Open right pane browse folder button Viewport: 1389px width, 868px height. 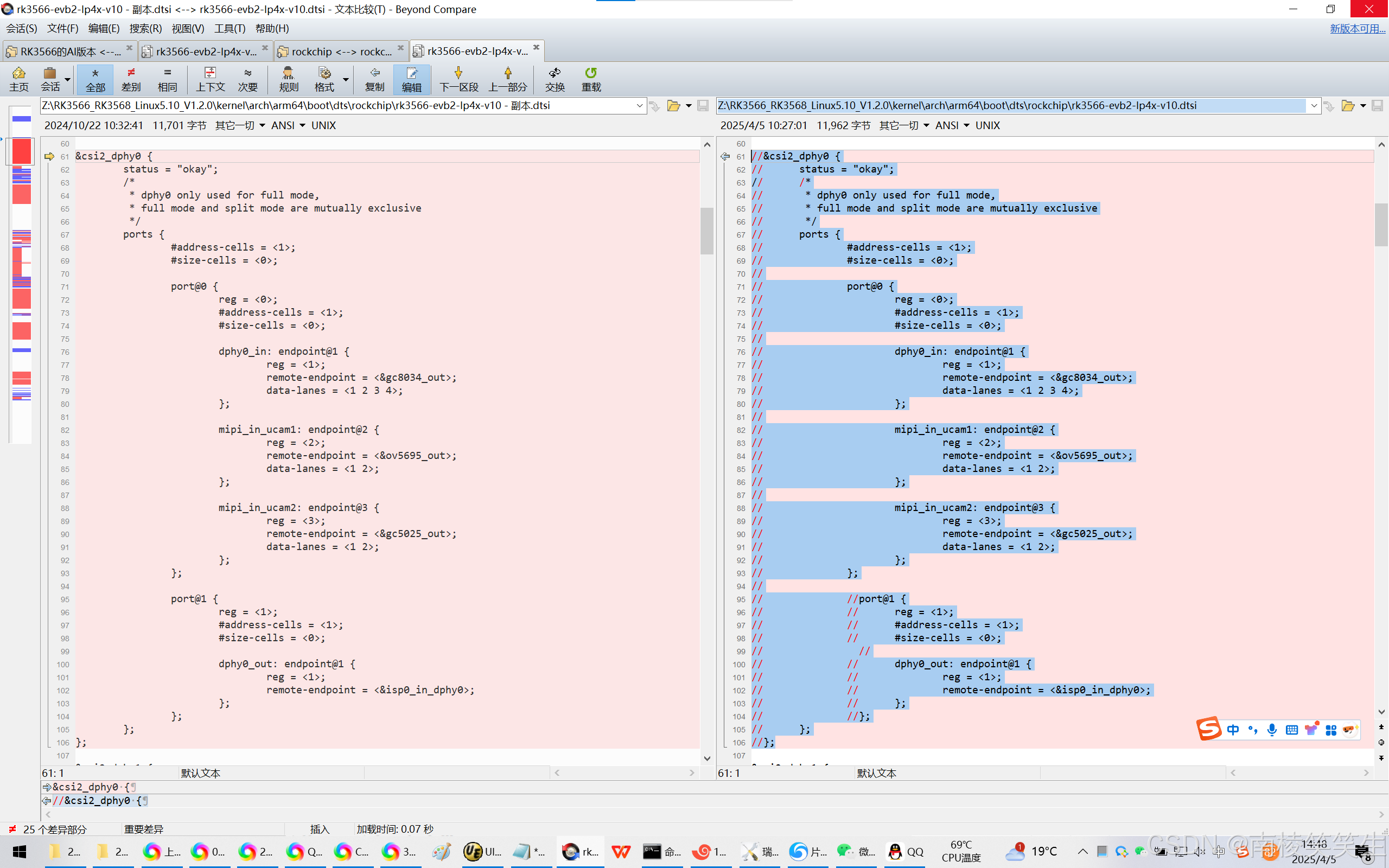tap(1347, 106)
